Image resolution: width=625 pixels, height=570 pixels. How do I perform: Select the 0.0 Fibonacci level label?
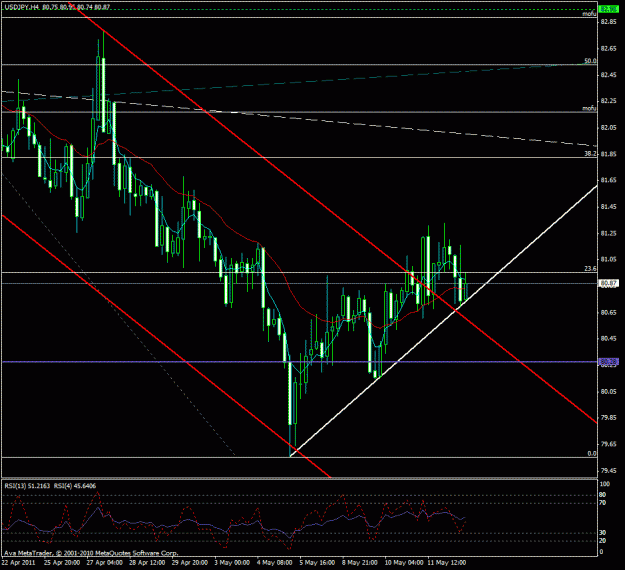pos(592,454)
